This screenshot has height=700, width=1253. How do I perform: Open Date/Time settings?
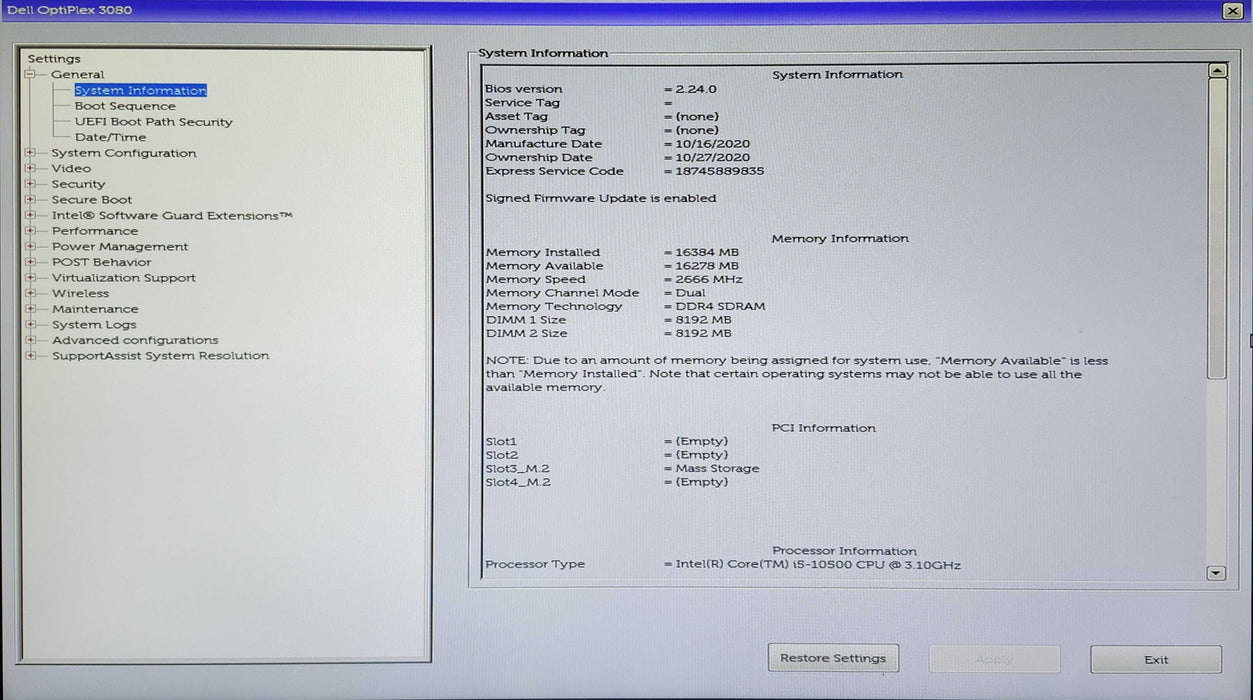point(110,137)
